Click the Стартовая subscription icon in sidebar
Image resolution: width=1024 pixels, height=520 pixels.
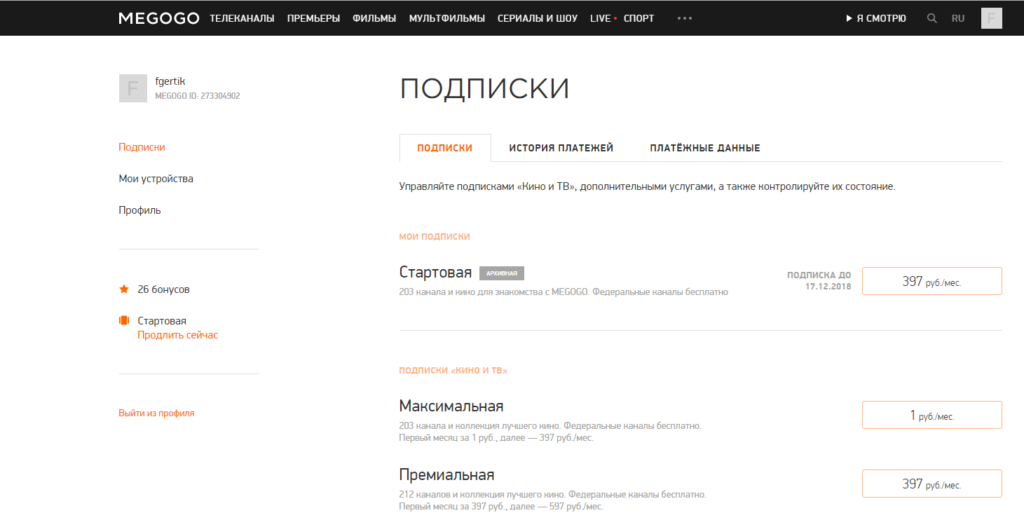pos(124,321)
